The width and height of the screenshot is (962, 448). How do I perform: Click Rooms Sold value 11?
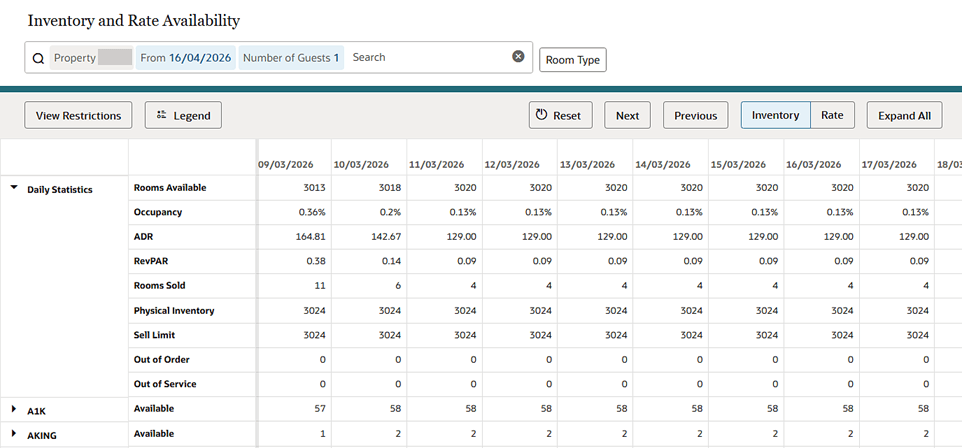[321, 286]
